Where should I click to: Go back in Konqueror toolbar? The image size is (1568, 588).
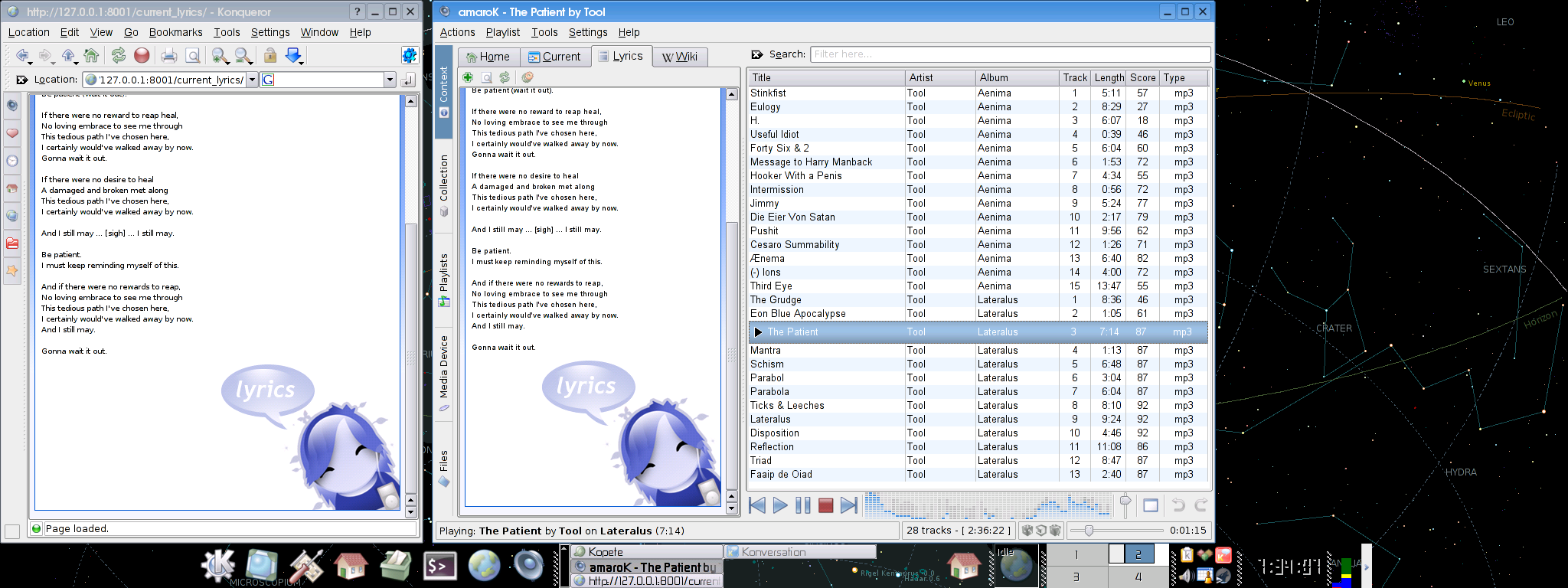pos(22,55)
